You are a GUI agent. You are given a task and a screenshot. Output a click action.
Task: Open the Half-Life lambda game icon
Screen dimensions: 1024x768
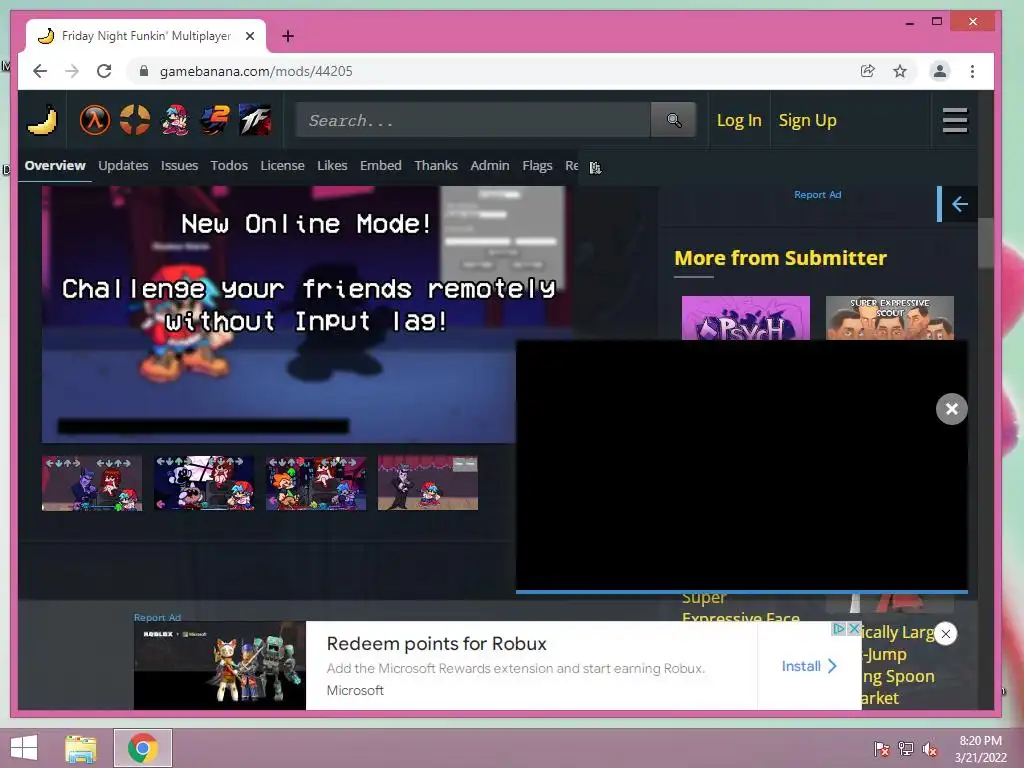tap(95, 120)
